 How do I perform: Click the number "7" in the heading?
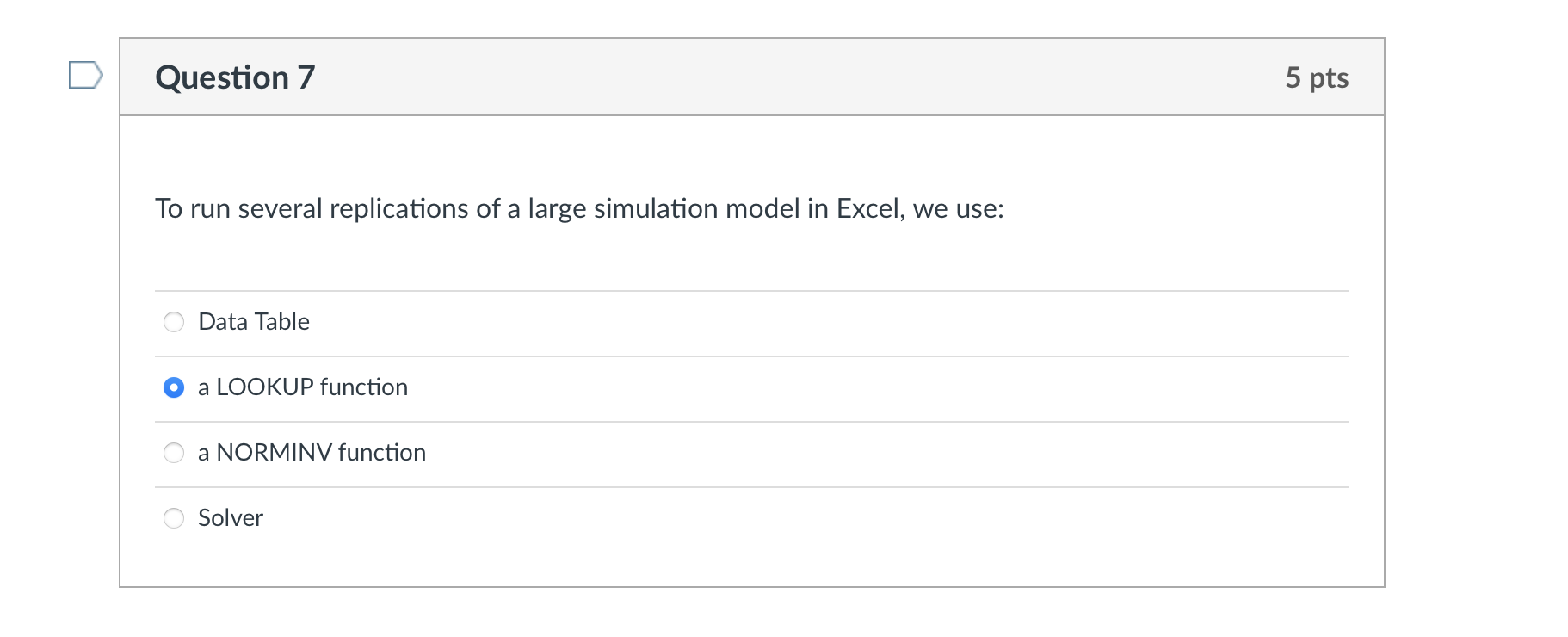pyautogui.click(x=306, y=77)
